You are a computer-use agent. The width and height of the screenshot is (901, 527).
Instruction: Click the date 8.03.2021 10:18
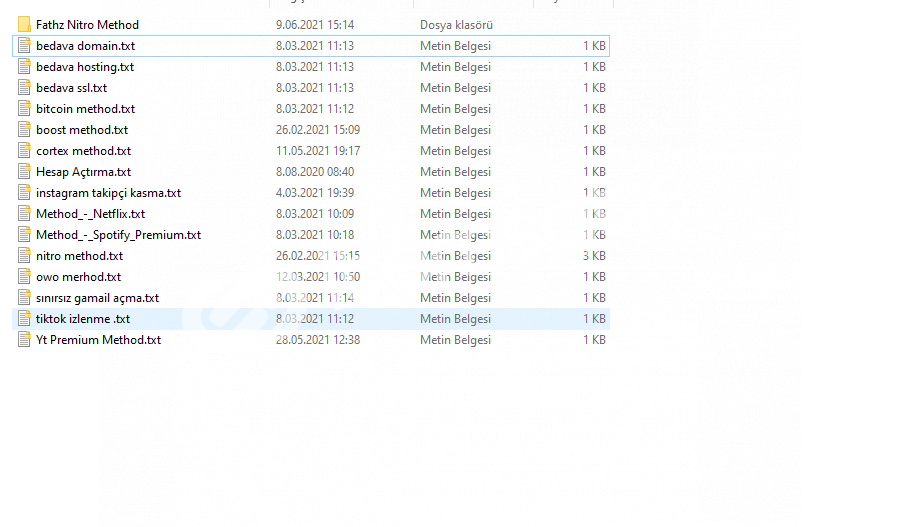pos(315,235)
